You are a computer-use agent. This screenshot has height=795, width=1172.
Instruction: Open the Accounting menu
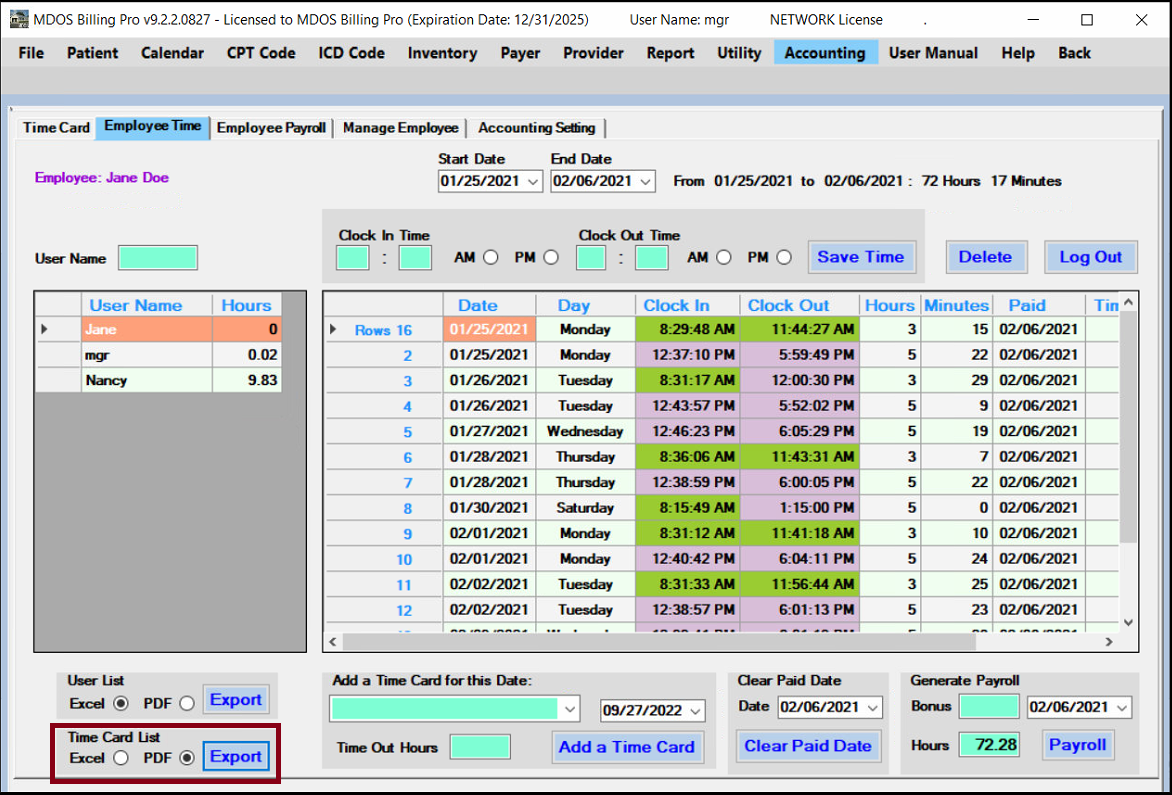(x=825, y=53)
